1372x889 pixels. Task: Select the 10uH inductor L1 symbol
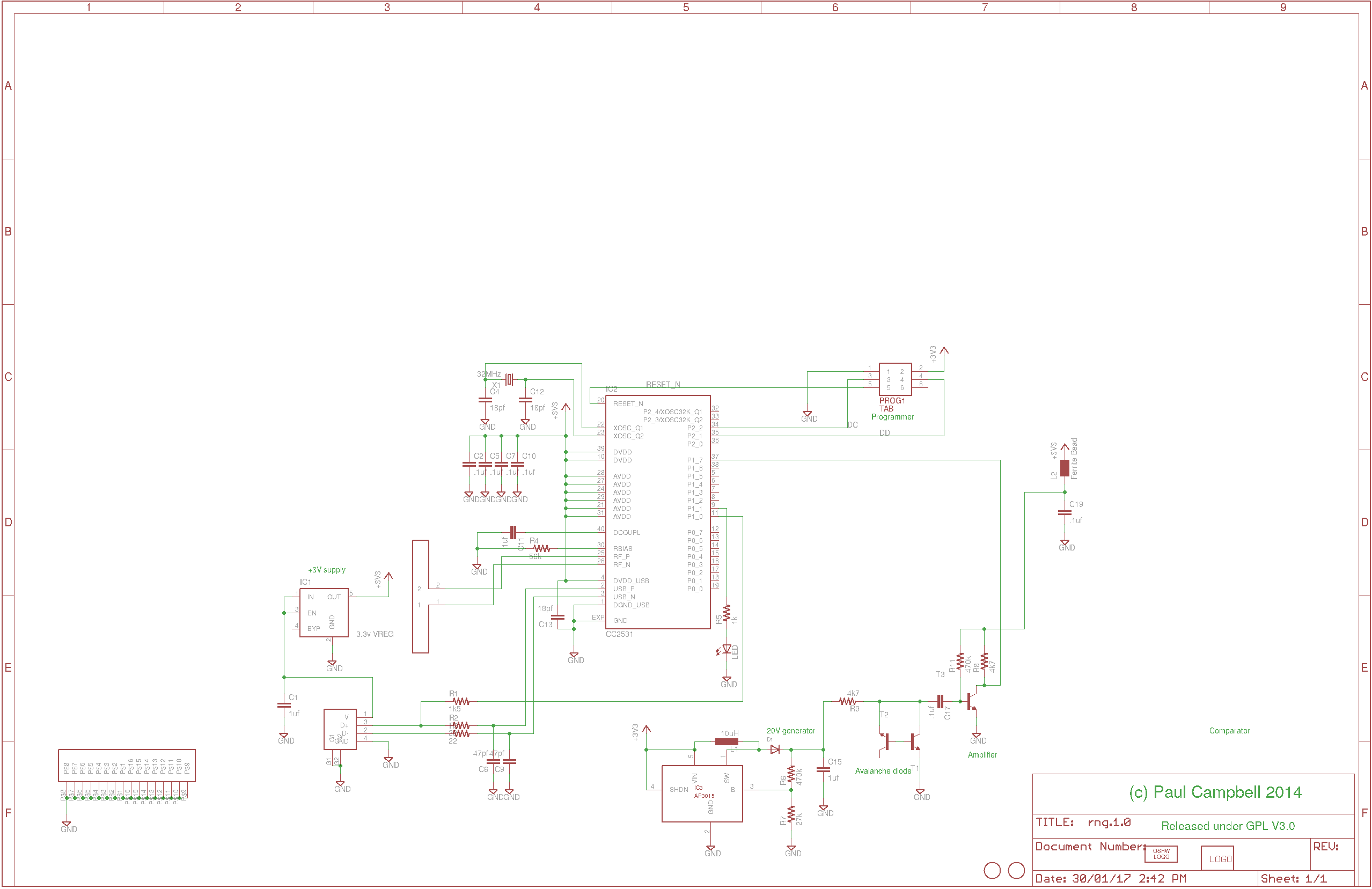click(726, 741)
